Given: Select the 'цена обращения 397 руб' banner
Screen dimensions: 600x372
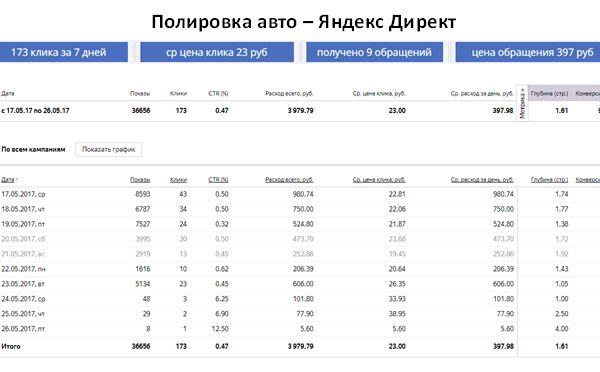Looking at the screenshot, I should [x=528, y=52].
